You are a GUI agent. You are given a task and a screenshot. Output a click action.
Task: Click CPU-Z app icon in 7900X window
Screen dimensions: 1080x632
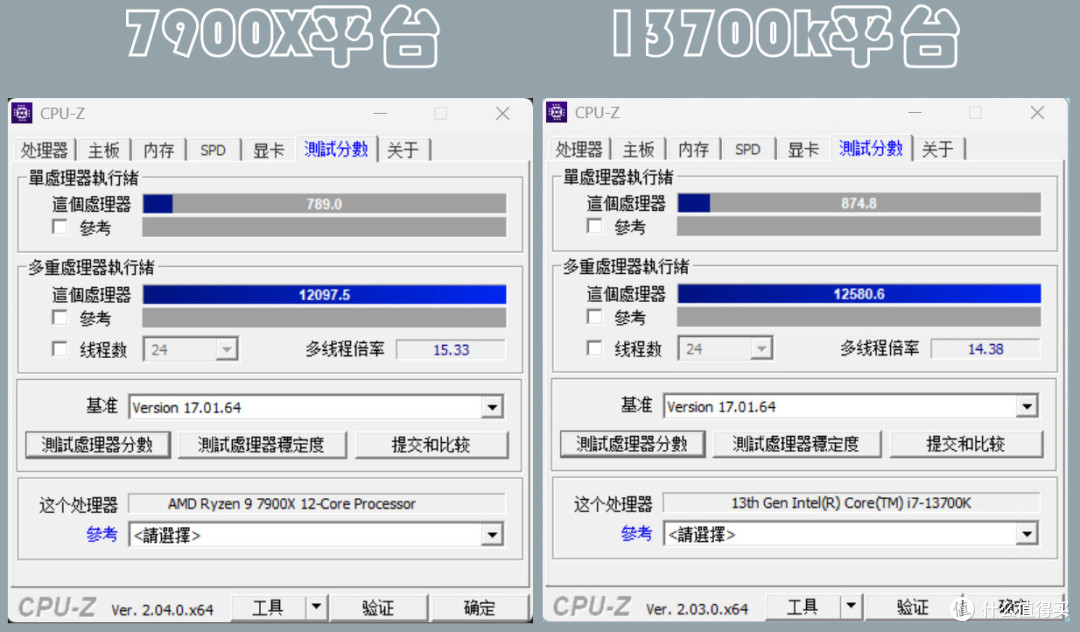click(x=22, y=113)
